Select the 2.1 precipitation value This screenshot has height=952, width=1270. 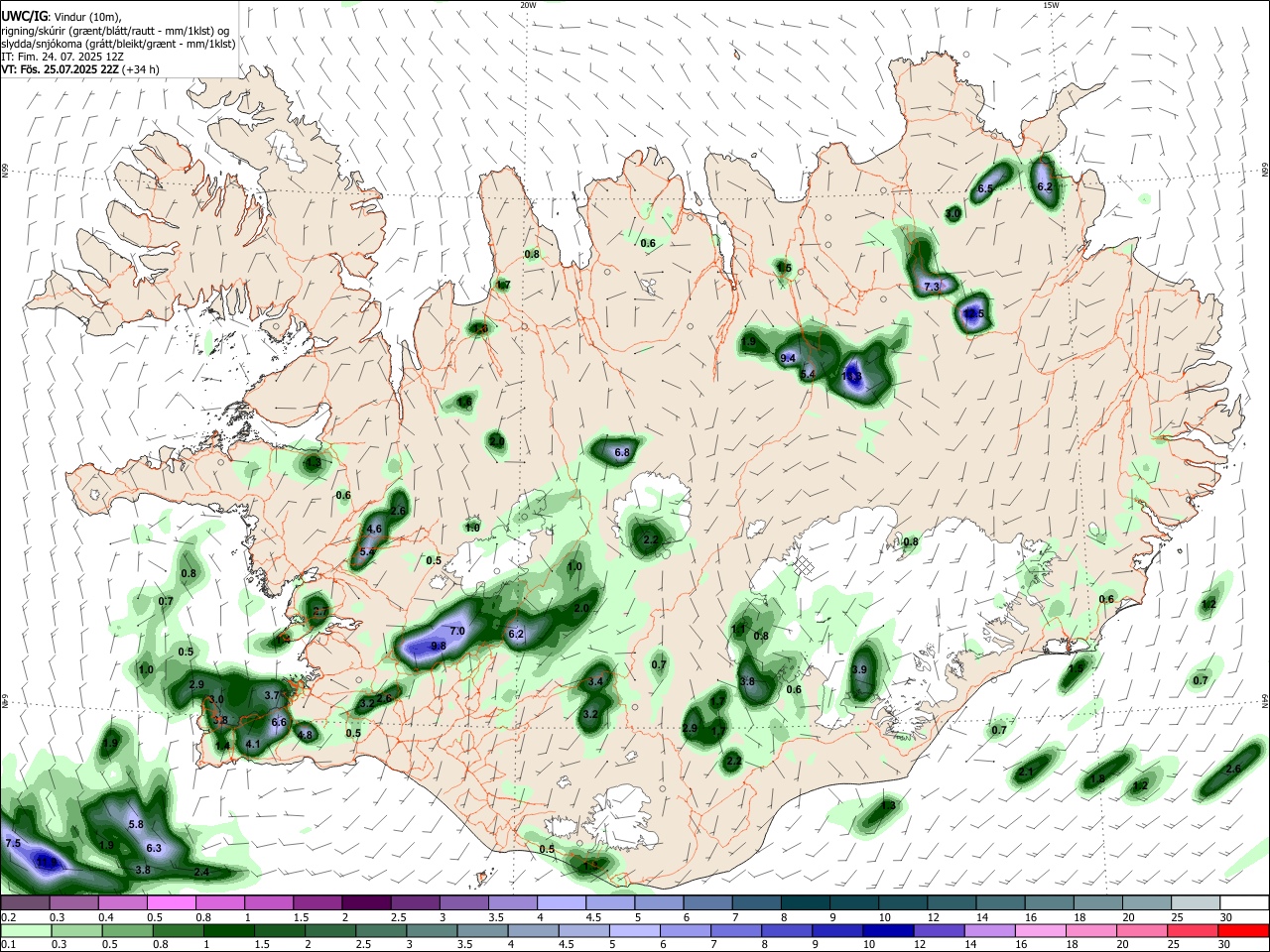1026,772
